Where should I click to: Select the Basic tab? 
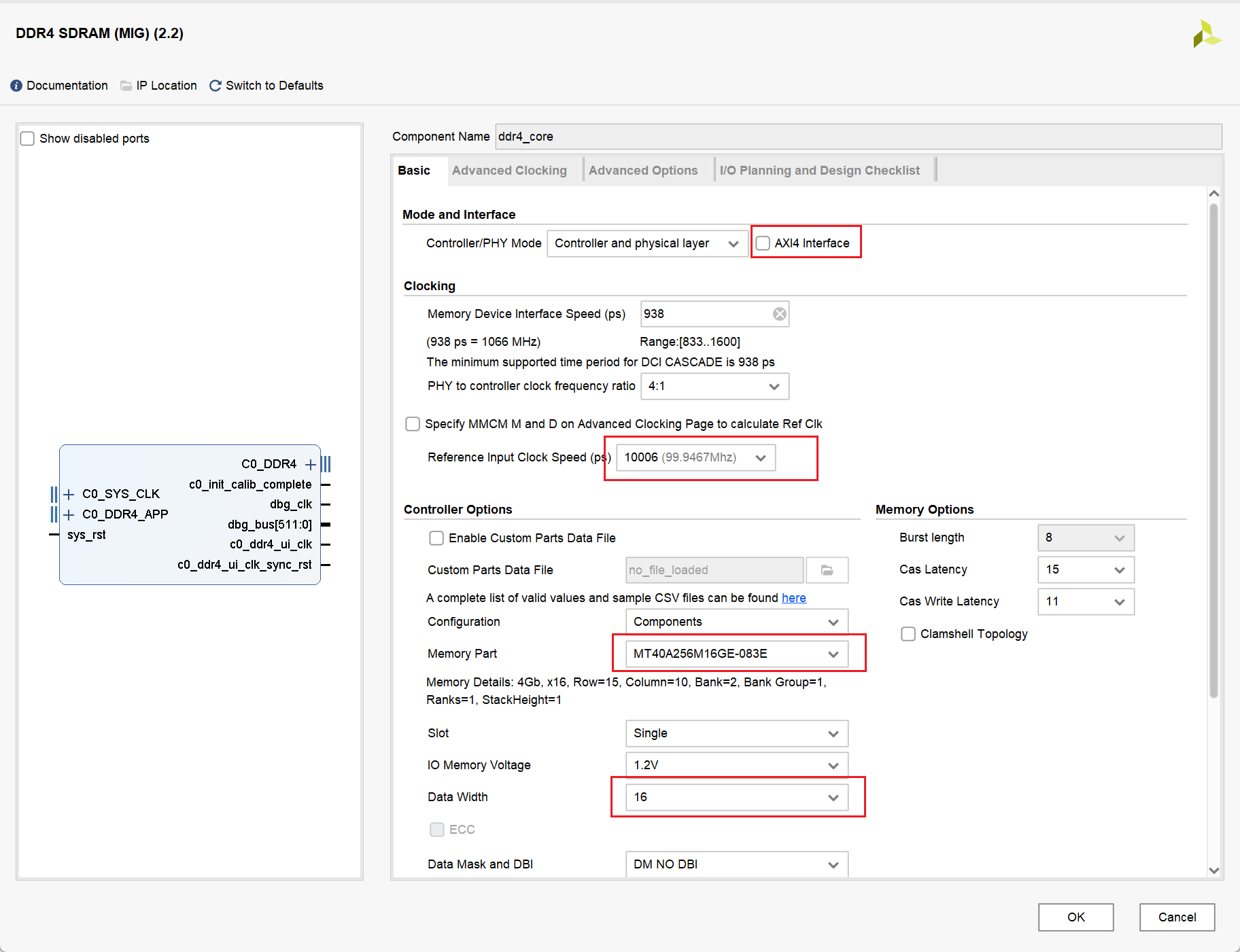tap(414, 171)
